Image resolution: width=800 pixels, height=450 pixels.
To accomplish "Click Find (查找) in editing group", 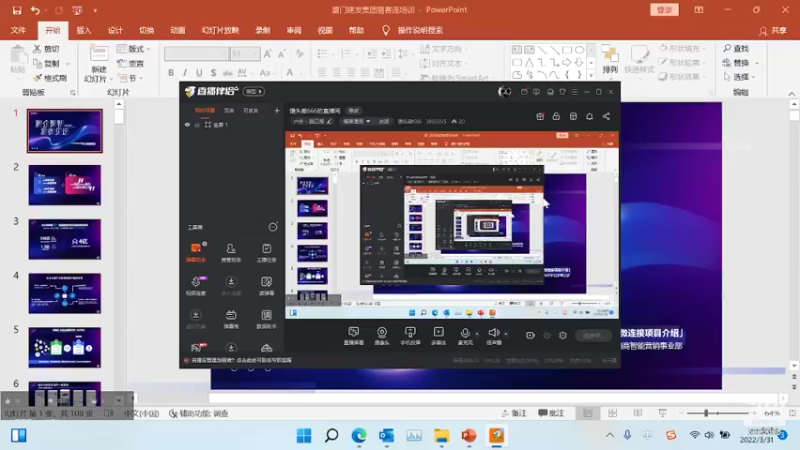I will pos(736,48).
